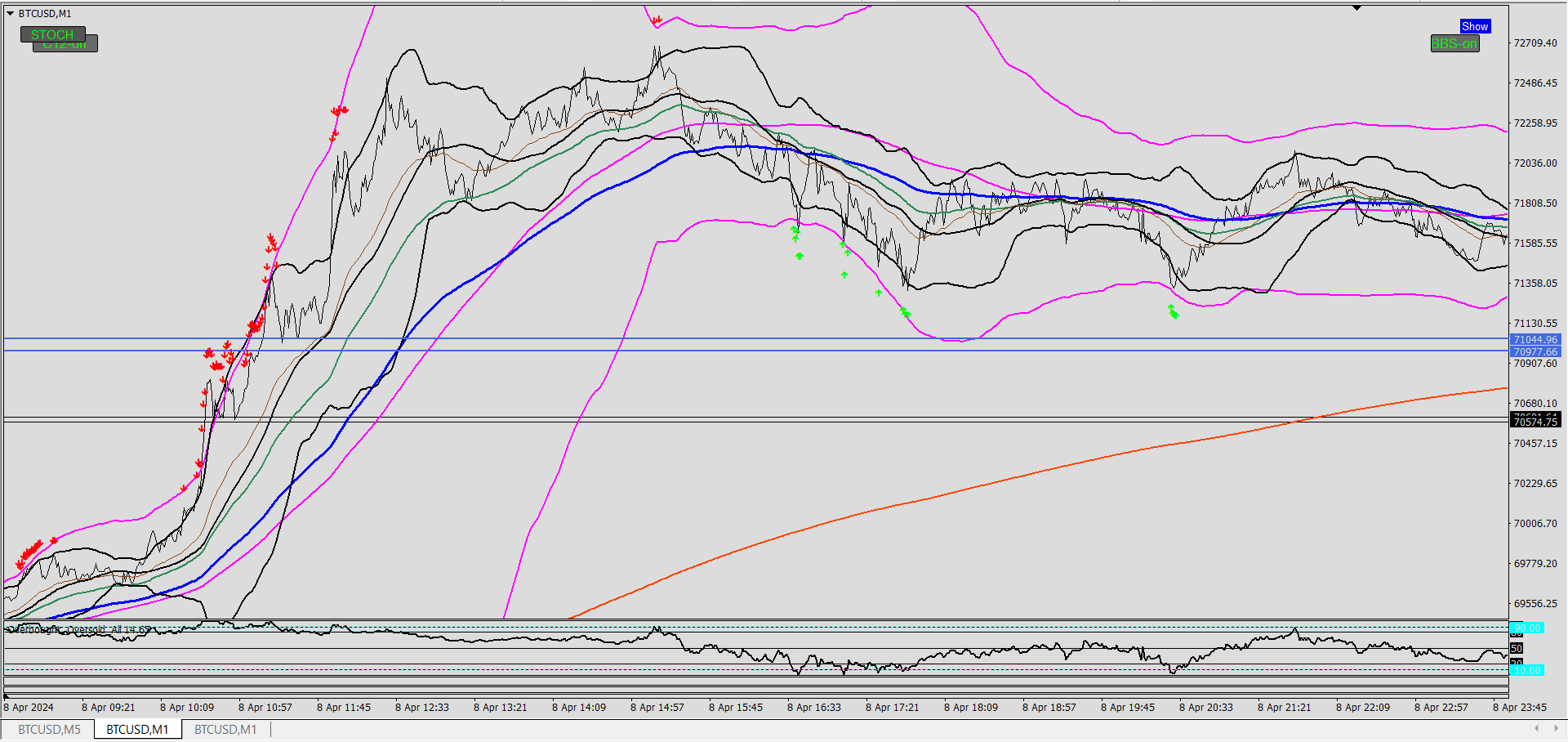Click the 8 Apr 17:21 time label

pyautogui.click(x=893, y=707)
